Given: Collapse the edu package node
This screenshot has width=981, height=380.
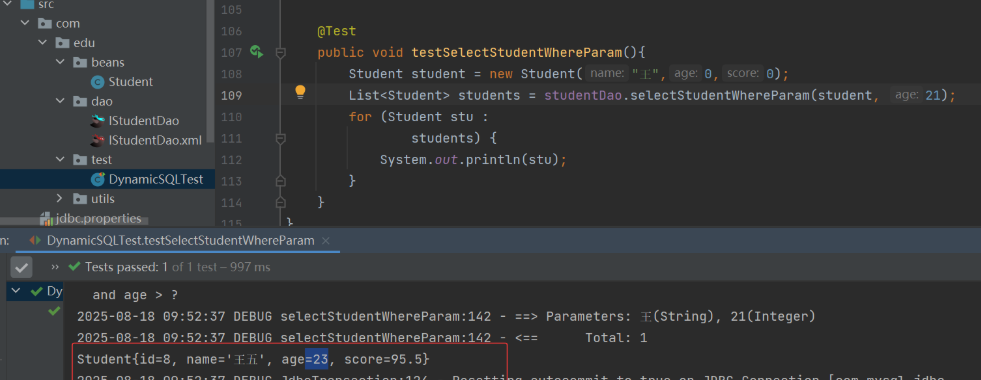Looking at the screenshot, I should click(43, 43).
